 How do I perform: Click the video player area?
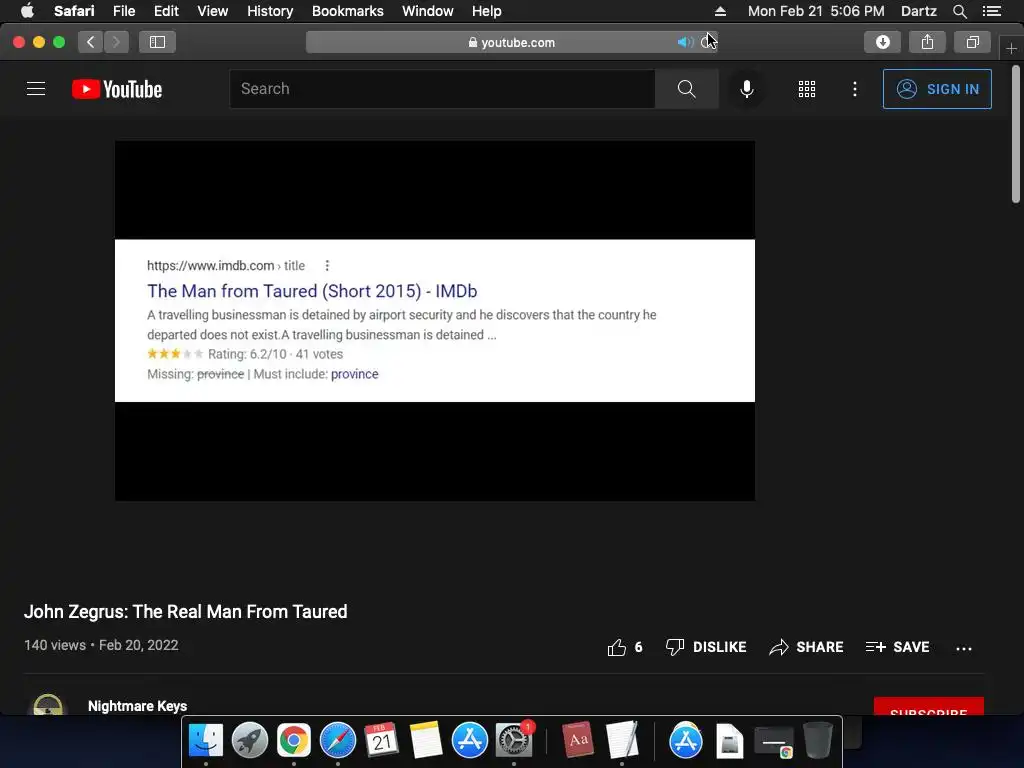[x=435, y=321]
